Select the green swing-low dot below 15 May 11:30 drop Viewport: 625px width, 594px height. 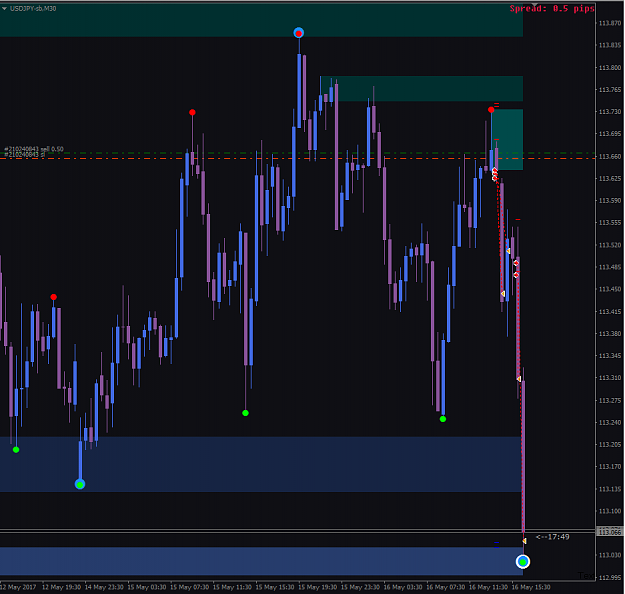click(x=246, y=413)
